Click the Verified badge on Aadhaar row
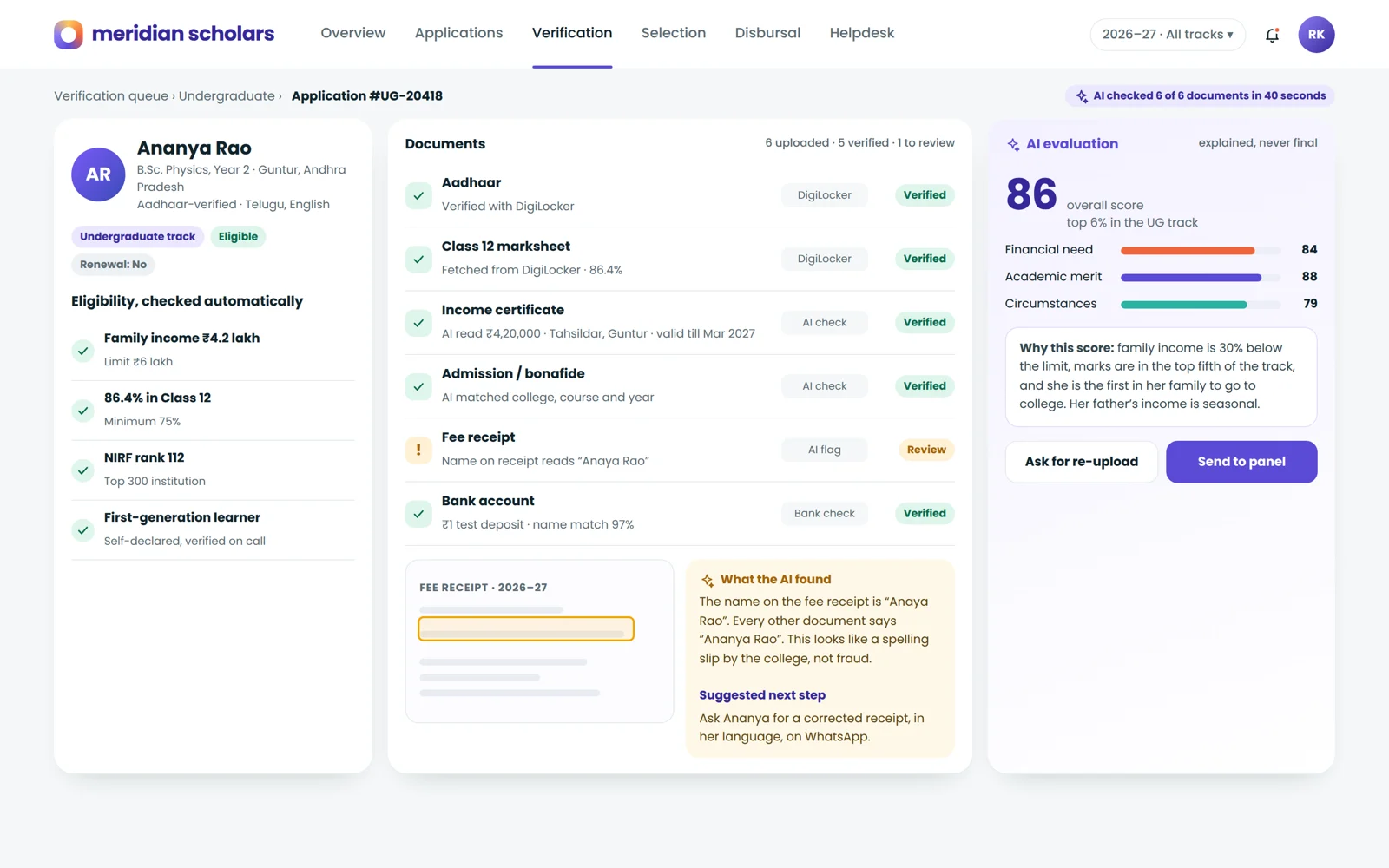This screenshot has width=1389, height=868. (925, 195)
